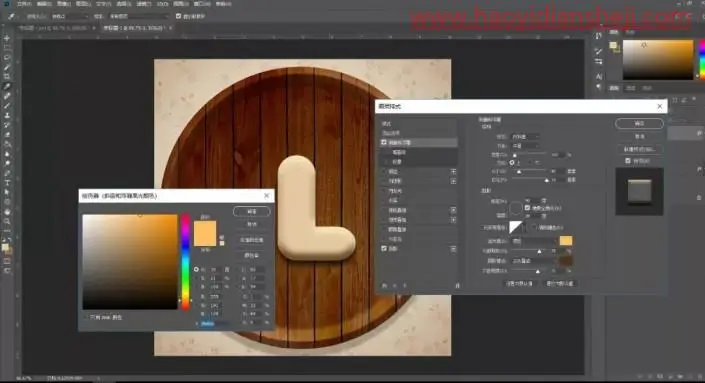The image size is (705, 383).
Task: Toggle the Drop Shadow effect checkbox
Action: click(384, 248)
